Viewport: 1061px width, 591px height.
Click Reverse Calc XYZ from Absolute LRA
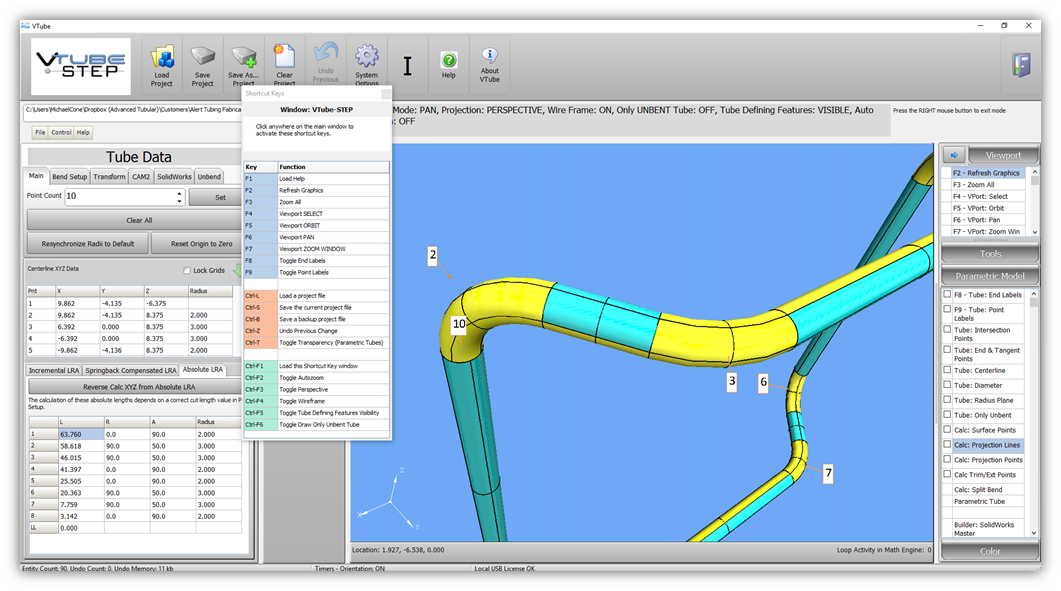138,387
